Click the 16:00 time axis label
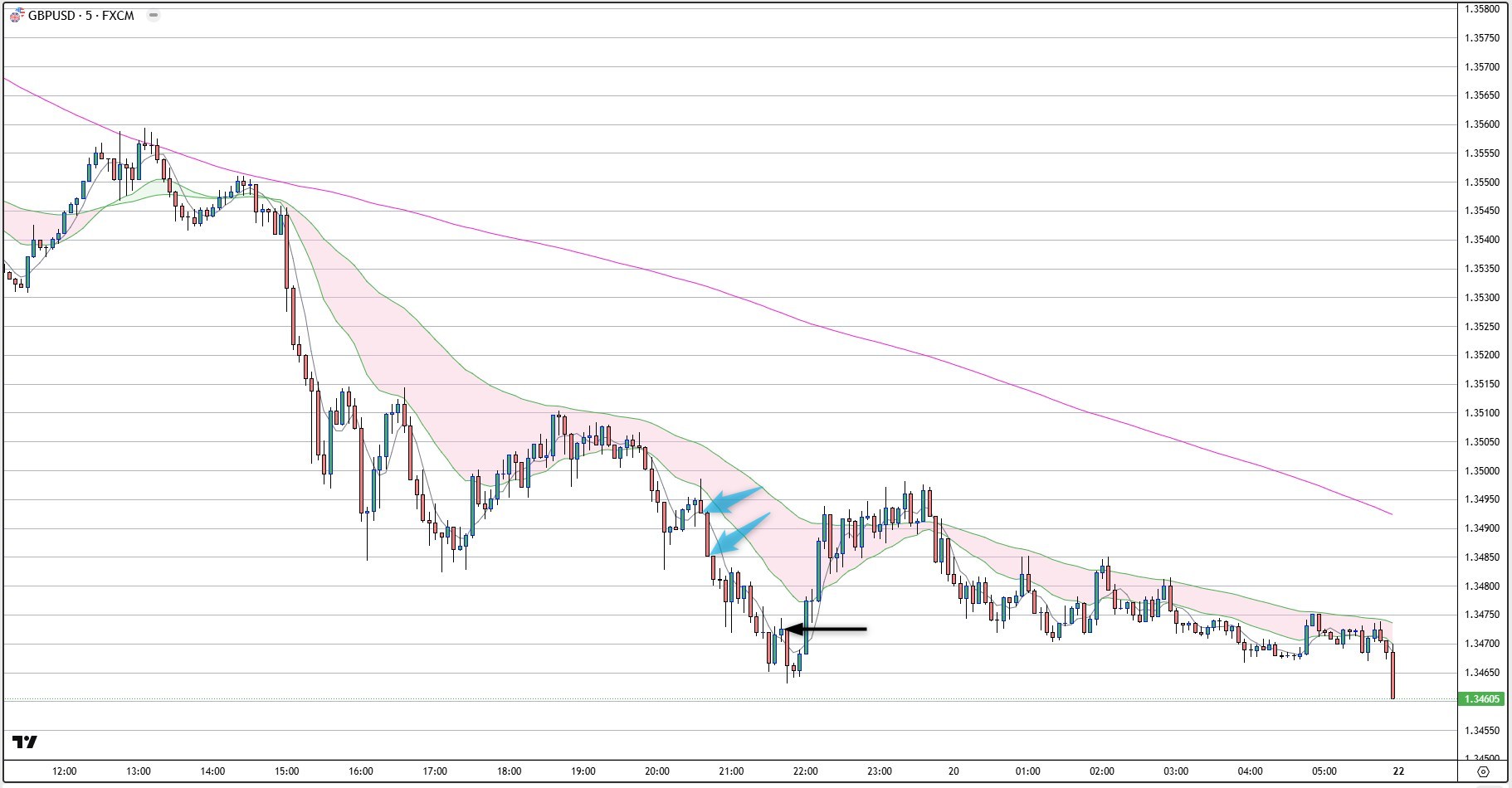 point(361,771)
